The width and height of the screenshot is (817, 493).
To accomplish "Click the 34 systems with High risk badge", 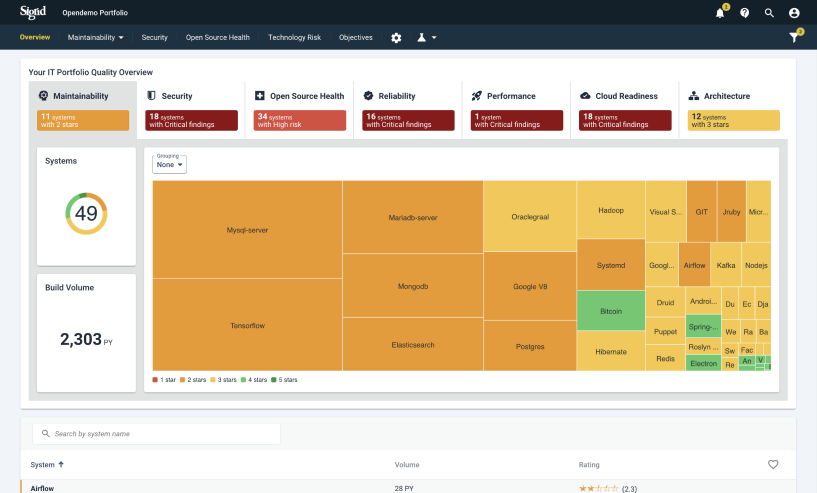I will click(x=300, y=120).
